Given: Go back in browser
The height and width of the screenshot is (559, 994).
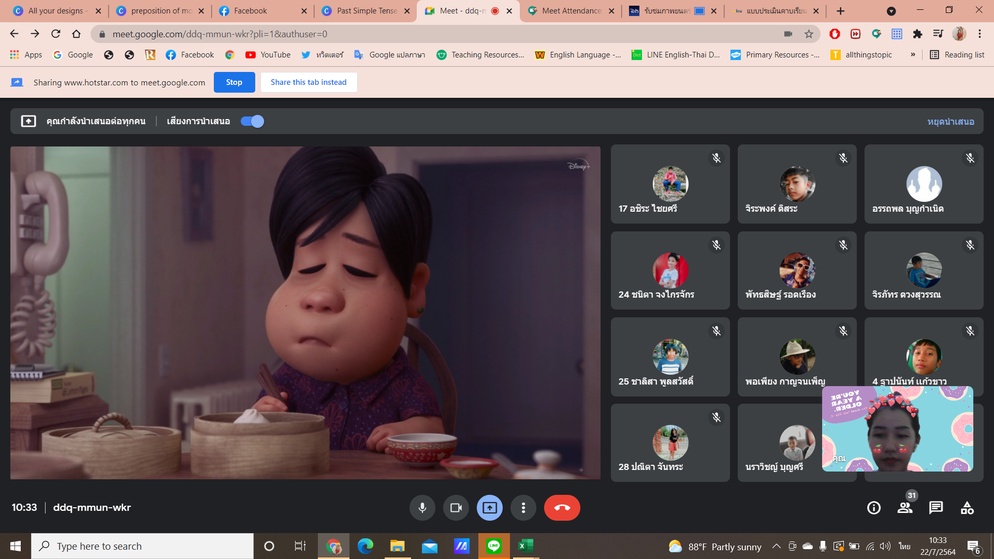Looking at the screenshot, I should click(14, 34).
